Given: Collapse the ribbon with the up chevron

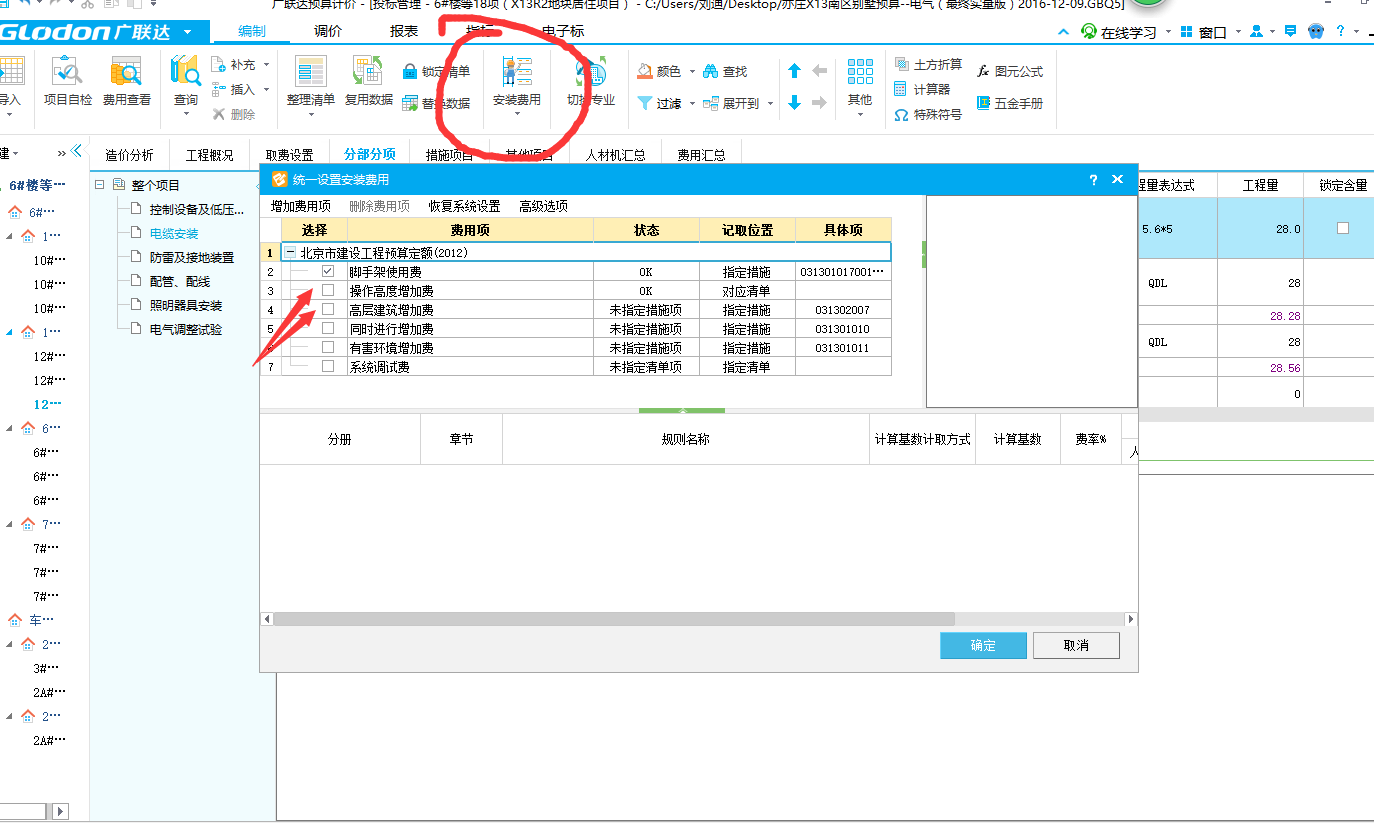Looking at the screenshot, I should coord(1062,32).
